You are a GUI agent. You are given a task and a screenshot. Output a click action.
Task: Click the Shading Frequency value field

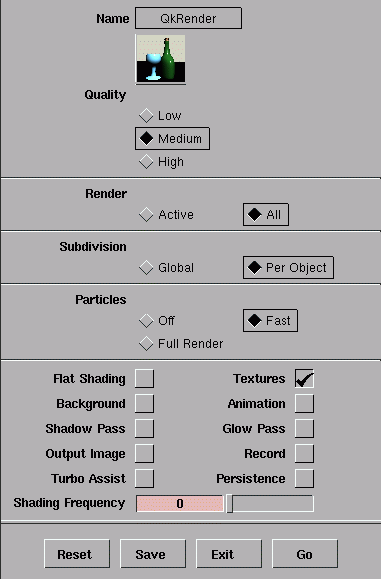[x=180, y=504]
